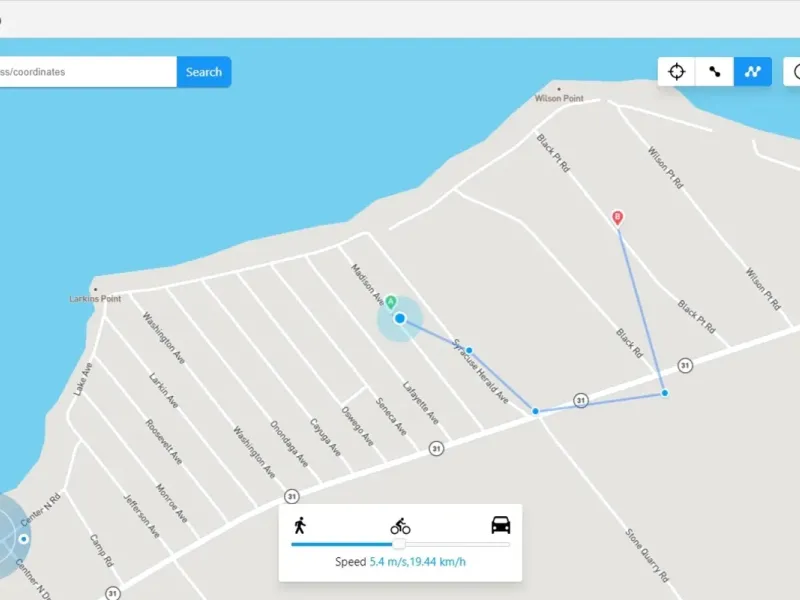The image size is (800, 600).
Task: Choose the two-spot route mode icon
Action: tap(715, 72)
